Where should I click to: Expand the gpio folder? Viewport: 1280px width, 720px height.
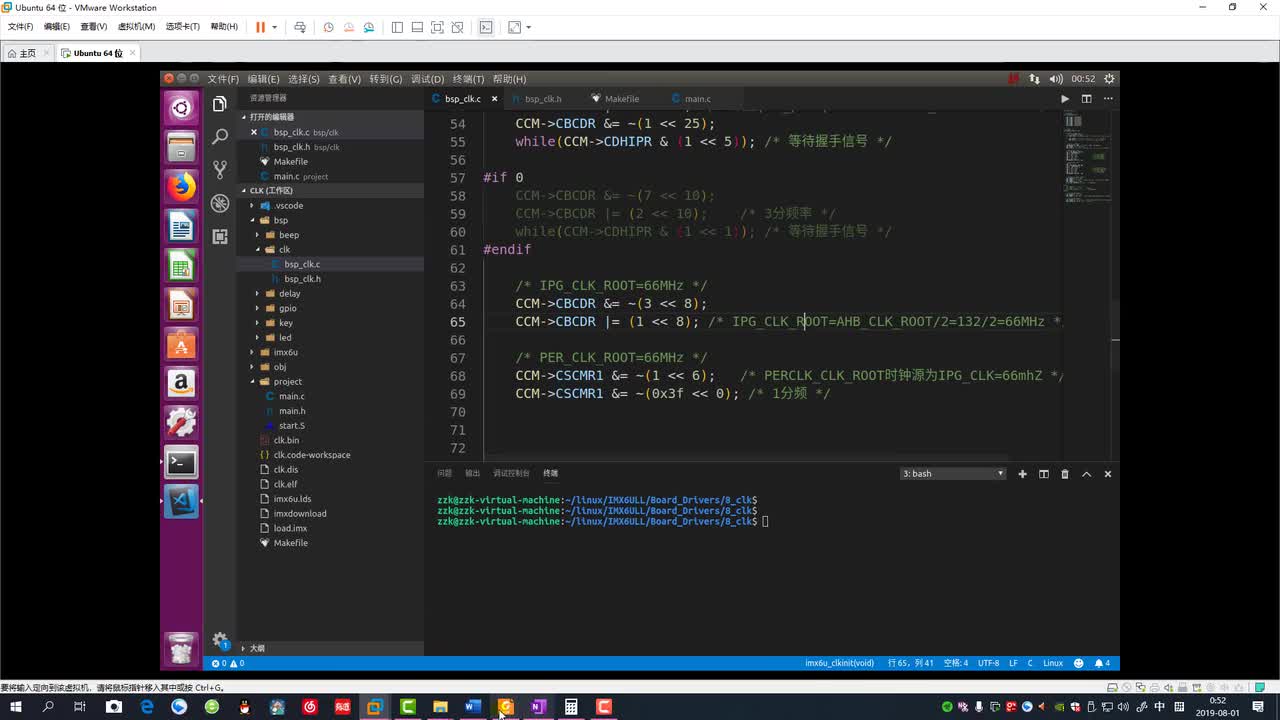coord(287,308)
